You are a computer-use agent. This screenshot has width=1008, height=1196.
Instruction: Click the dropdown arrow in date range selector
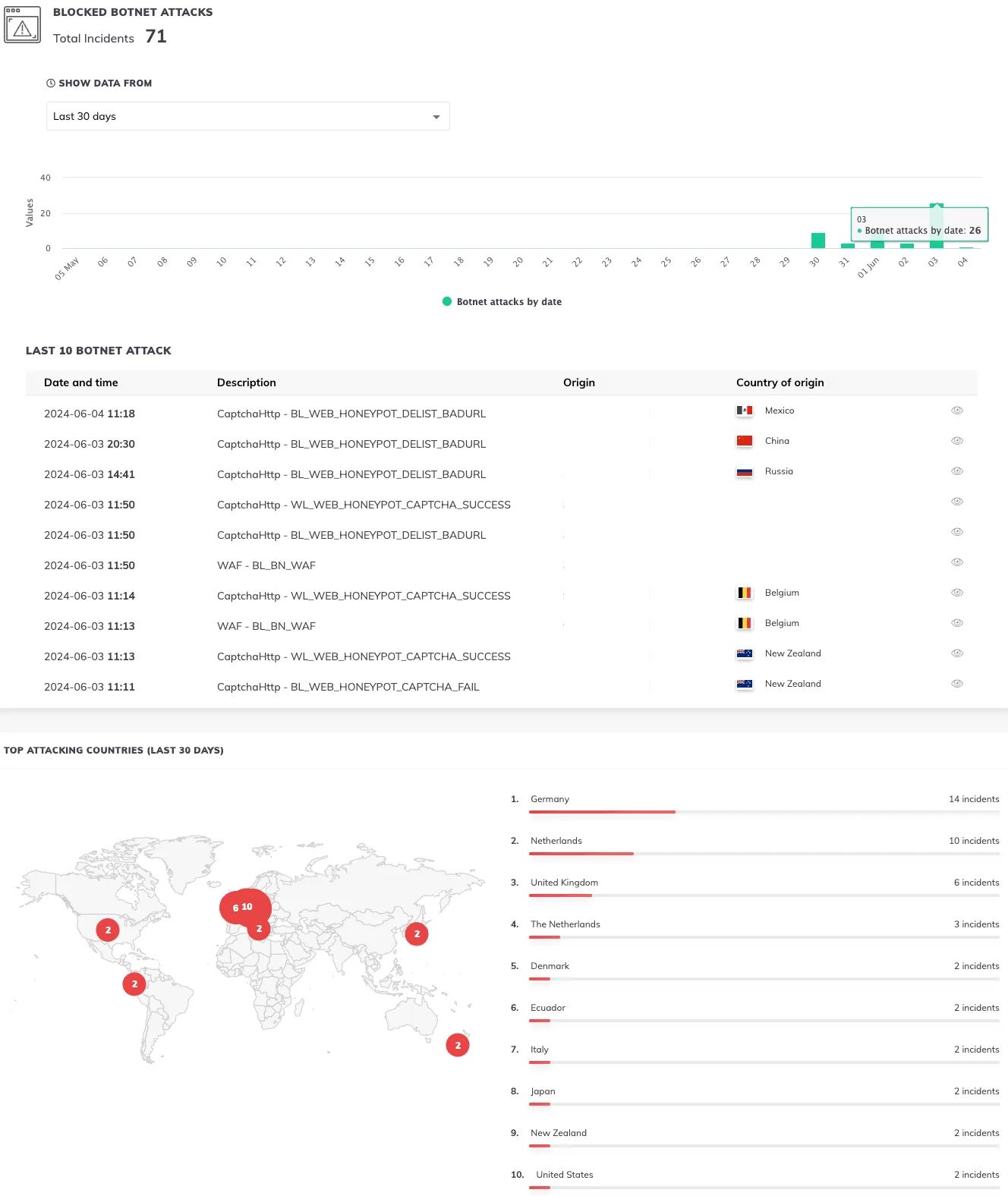[436, 117]
